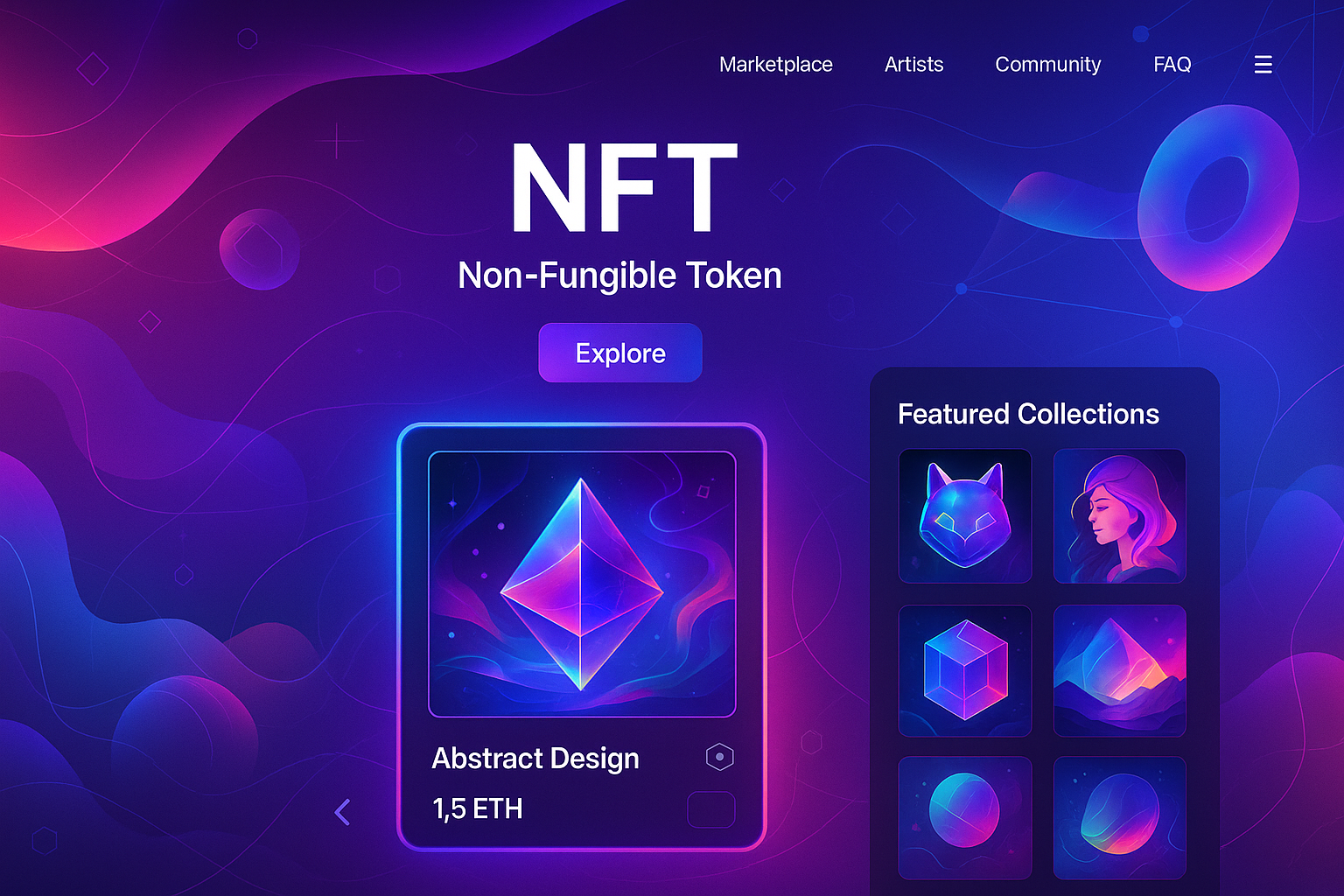The width and height of the screenshot is (1344, 896).
Task: Open the hamburger navigation menu
Action: [1263, 64]
